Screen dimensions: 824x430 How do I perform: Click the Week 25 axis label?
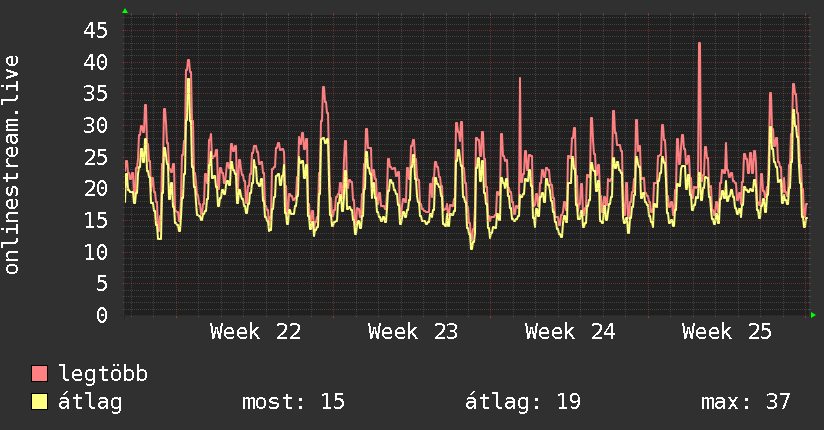[727, 332]
